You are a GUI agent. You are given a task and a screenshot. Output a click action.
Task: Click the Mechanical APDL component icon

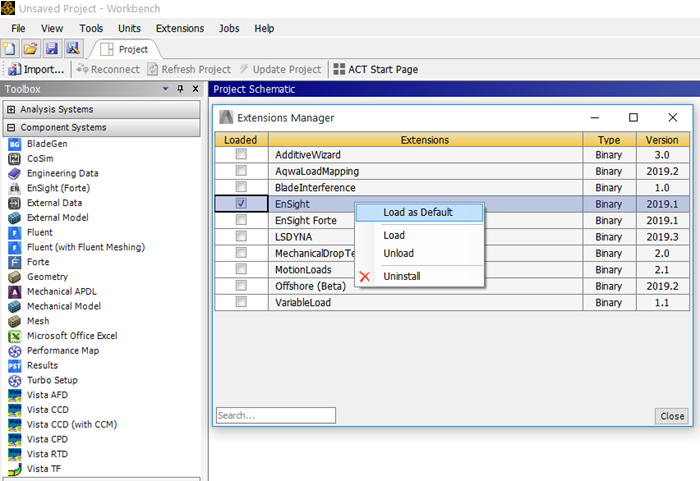click(15, 292)
